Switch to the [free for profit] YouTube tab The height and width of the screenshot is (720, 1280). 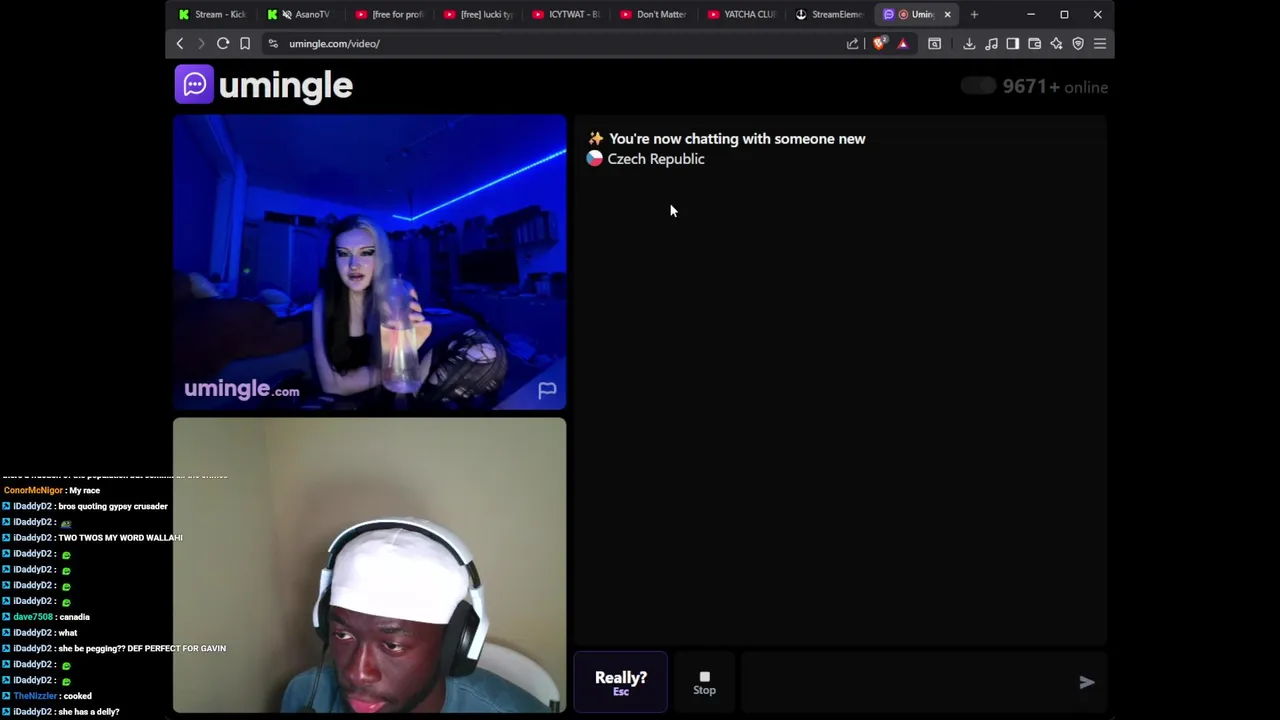(x=391, y=14)
